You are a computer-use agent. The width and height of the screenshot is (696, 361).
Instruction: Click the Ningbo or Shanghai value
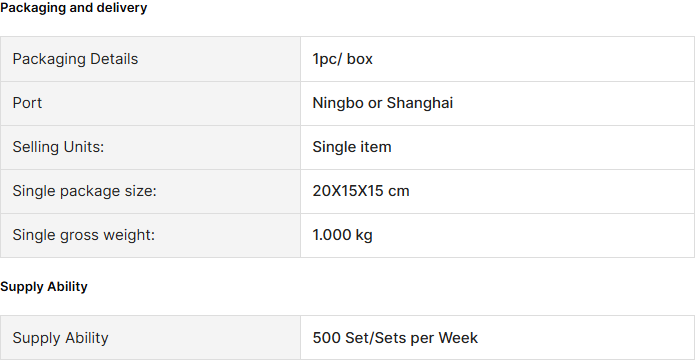click(x=383, y=103)
